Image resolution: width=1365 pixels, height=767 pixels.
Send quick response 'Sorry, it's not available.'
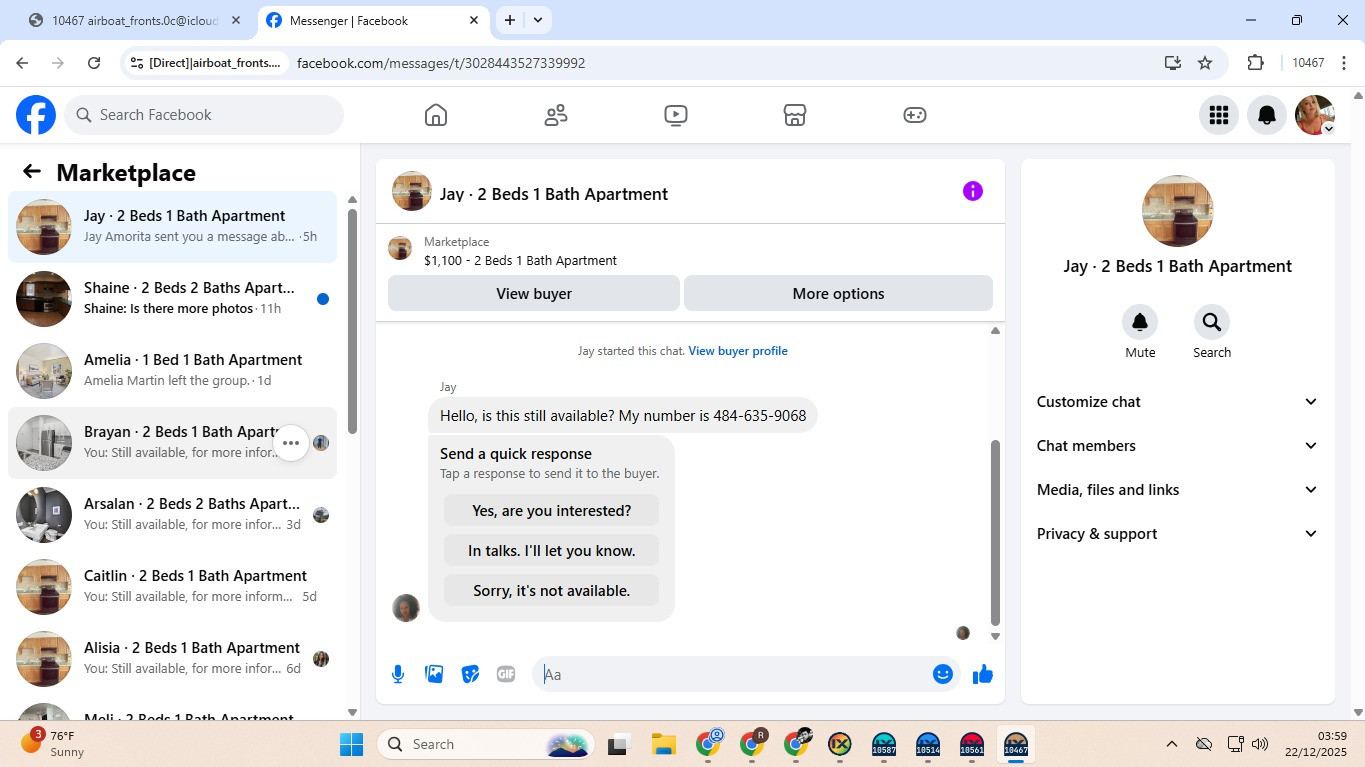[x=551, y=590]
